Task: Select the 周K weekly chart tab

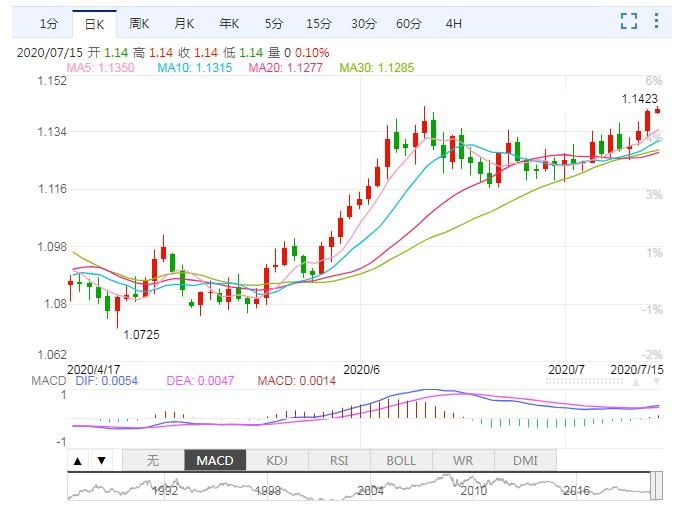Action: tap(140, 22)
